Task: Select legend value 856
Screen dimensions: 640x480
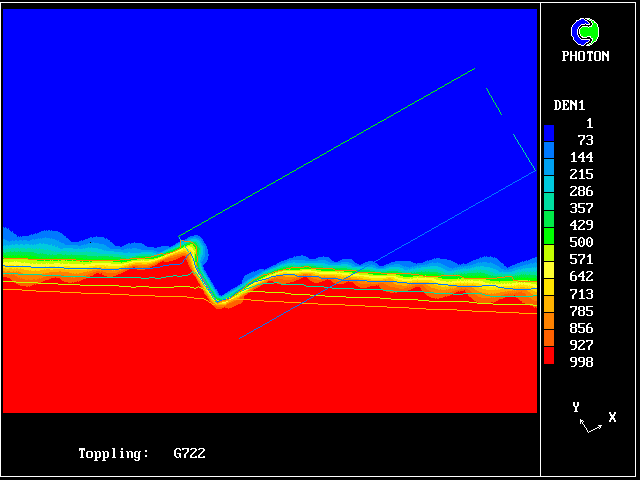Action: pyautogui.click(x=581, y=328)
